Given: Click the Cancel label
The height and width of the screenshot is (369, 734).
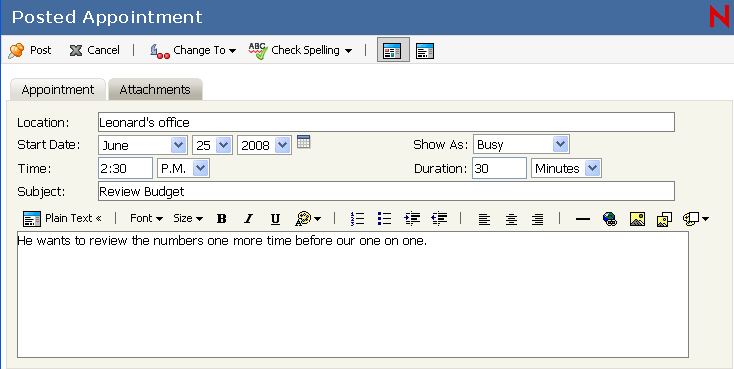Looking at the screenshot, I should pyautogui.click(x=103, y=50).
